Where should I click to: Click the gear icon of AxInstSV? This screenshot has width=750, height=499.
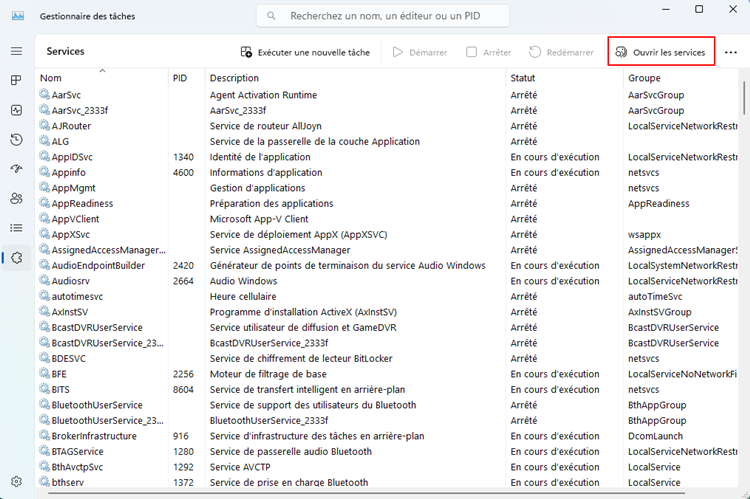[x=44, y=311]
